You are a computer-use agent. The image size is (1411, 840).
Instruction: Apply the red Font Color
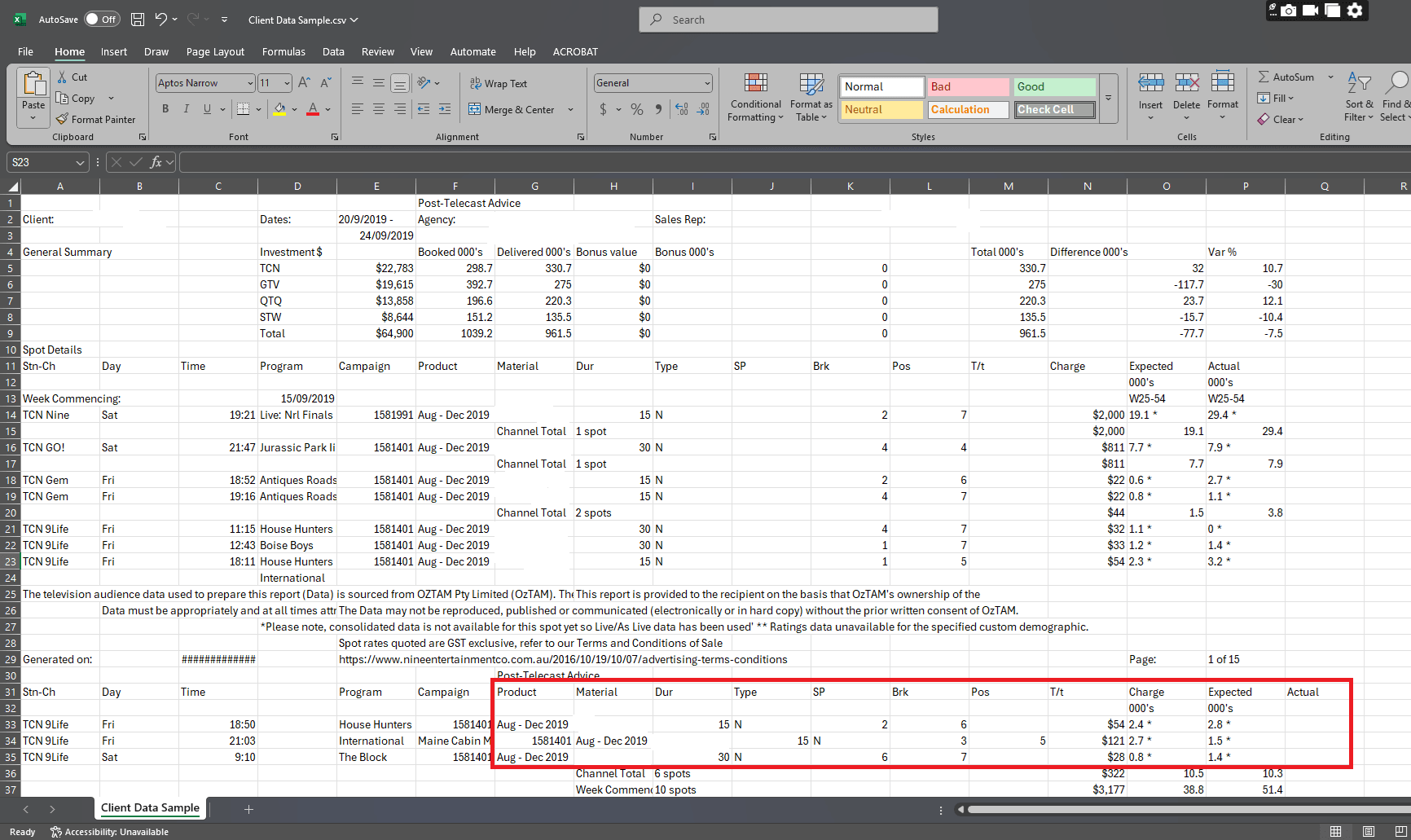[x=313, y=108]
